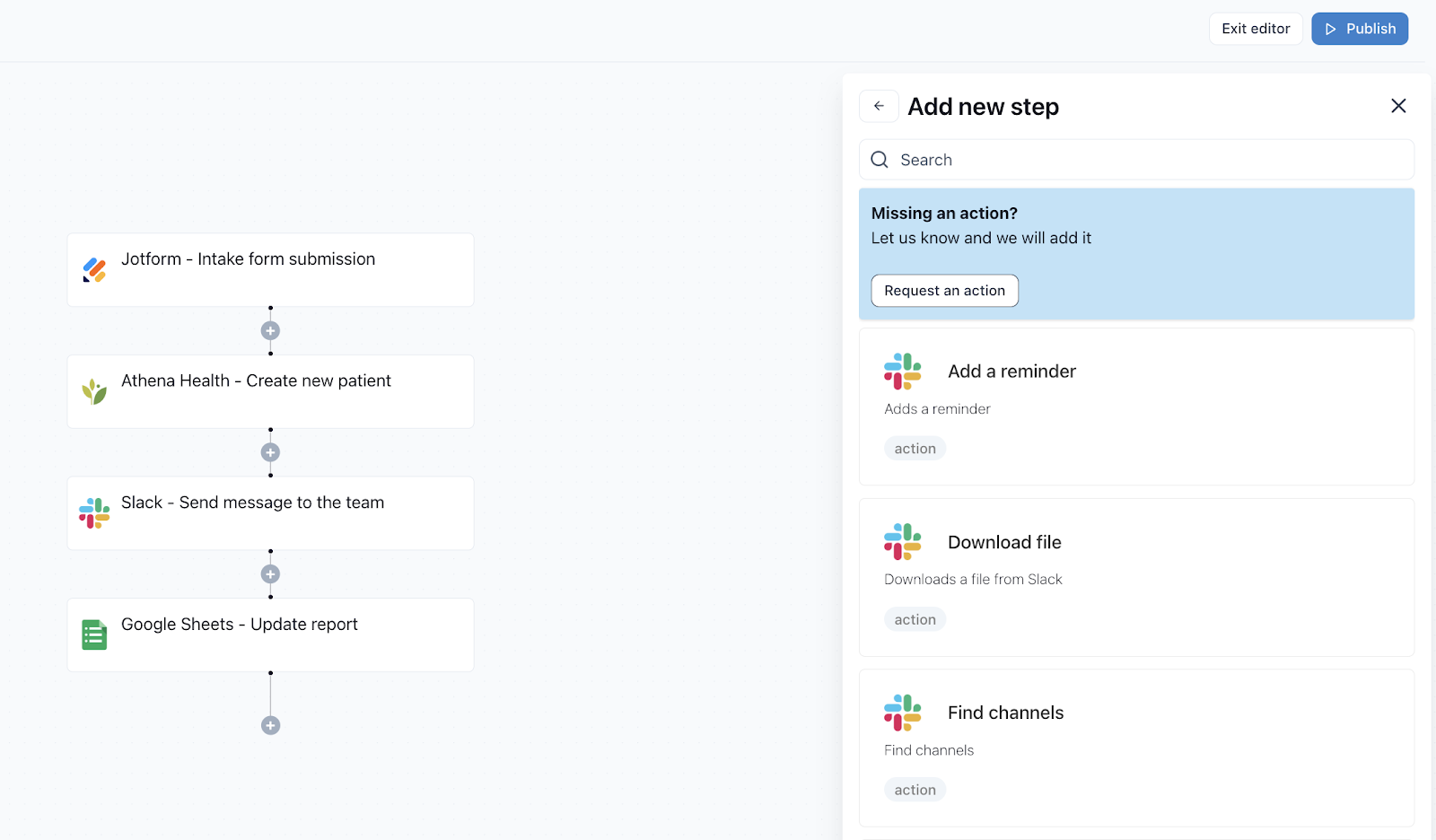Click Request an action button

pyautogui.click(x=945, y=291)
